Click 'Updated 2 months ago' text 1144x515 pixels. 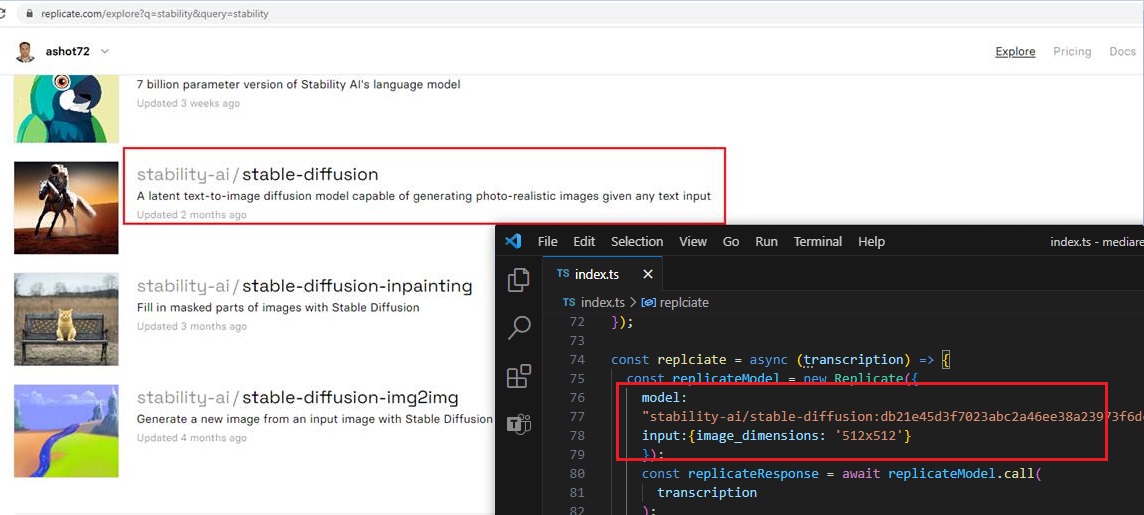click(192, 214)
